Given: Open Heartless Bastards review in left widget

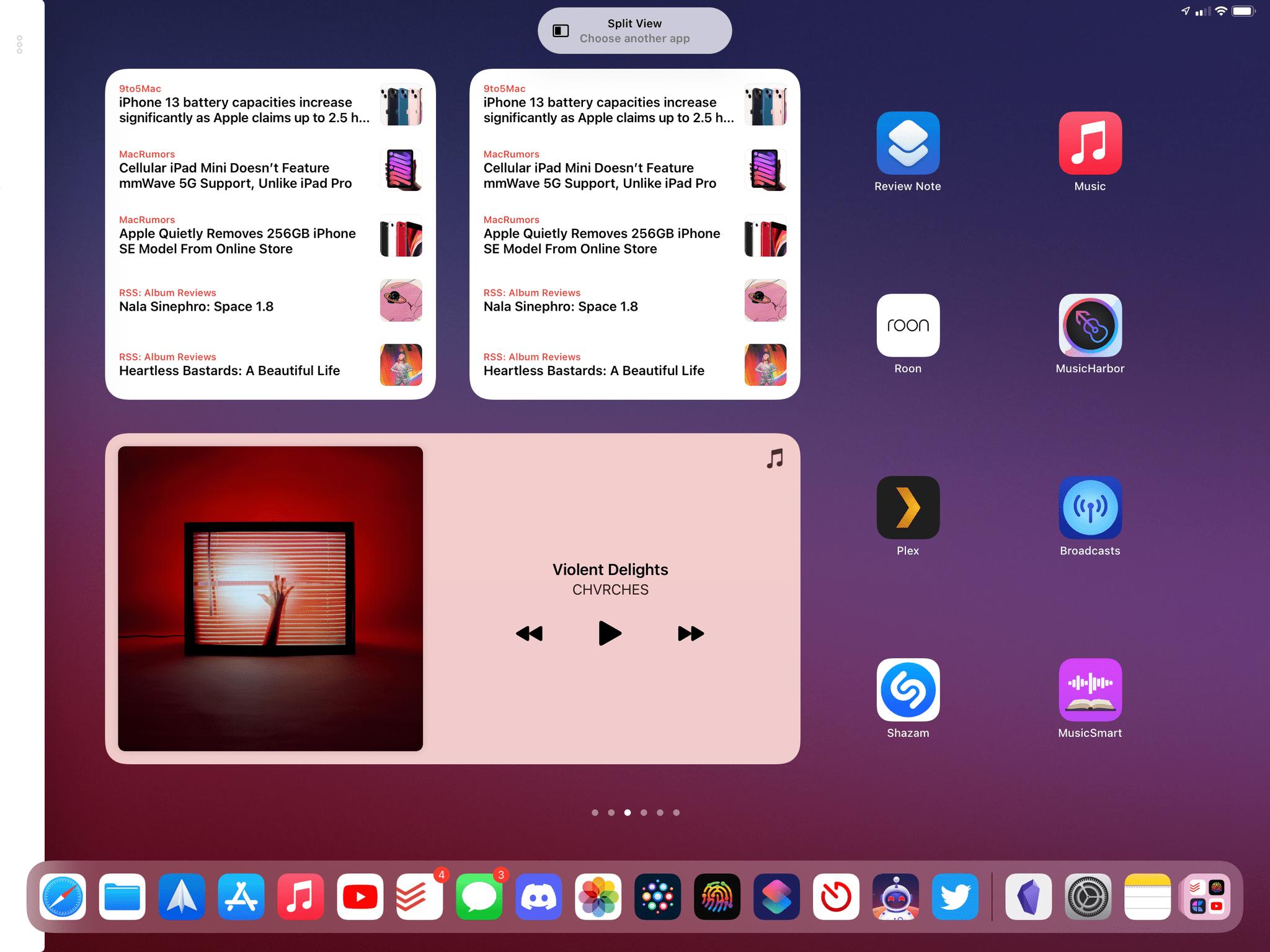Looking at the screenshot, I should pos(270,365).
